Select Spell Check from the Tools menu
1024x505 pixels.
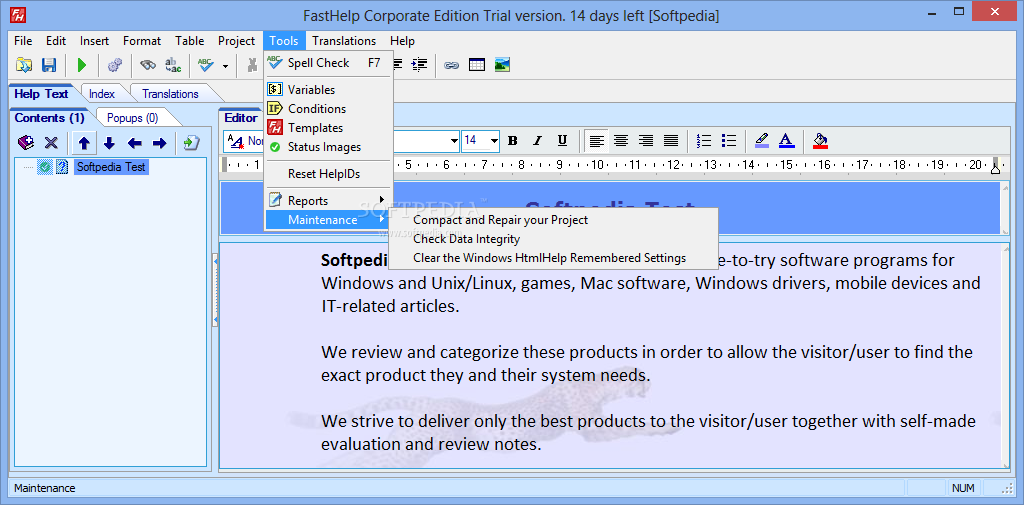(x=328, y=63)
